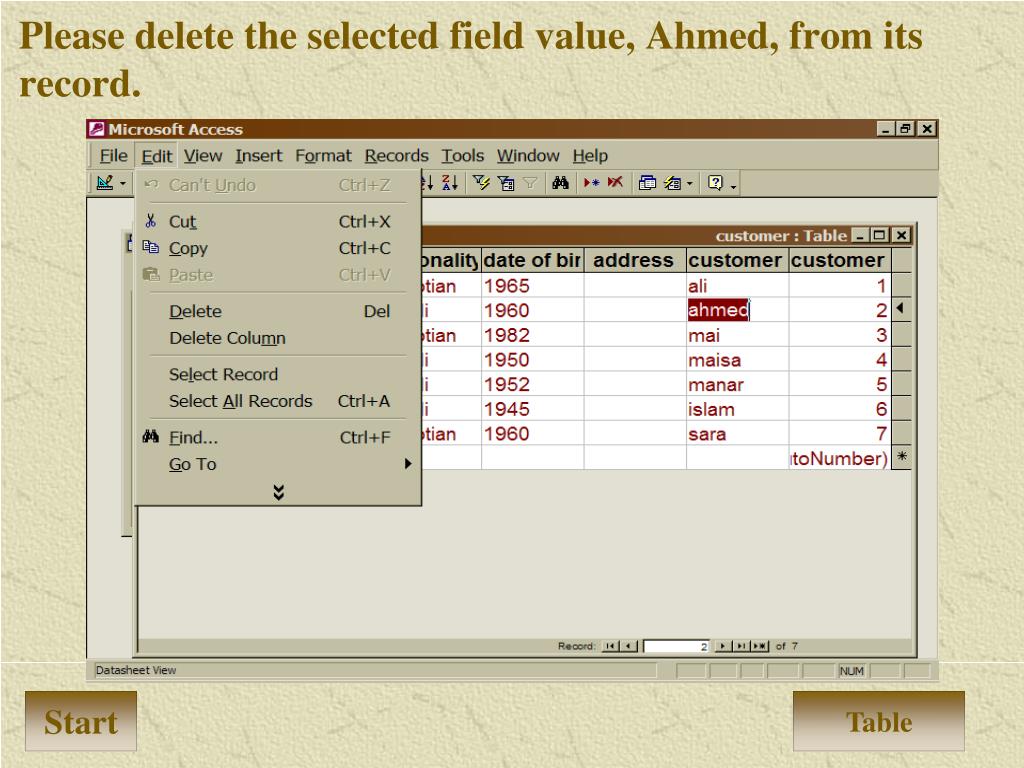The image size is (1024, 768).
Task: Click the Database Window toolbar icon
Action: pyautogui.click(x=647, y=183)
